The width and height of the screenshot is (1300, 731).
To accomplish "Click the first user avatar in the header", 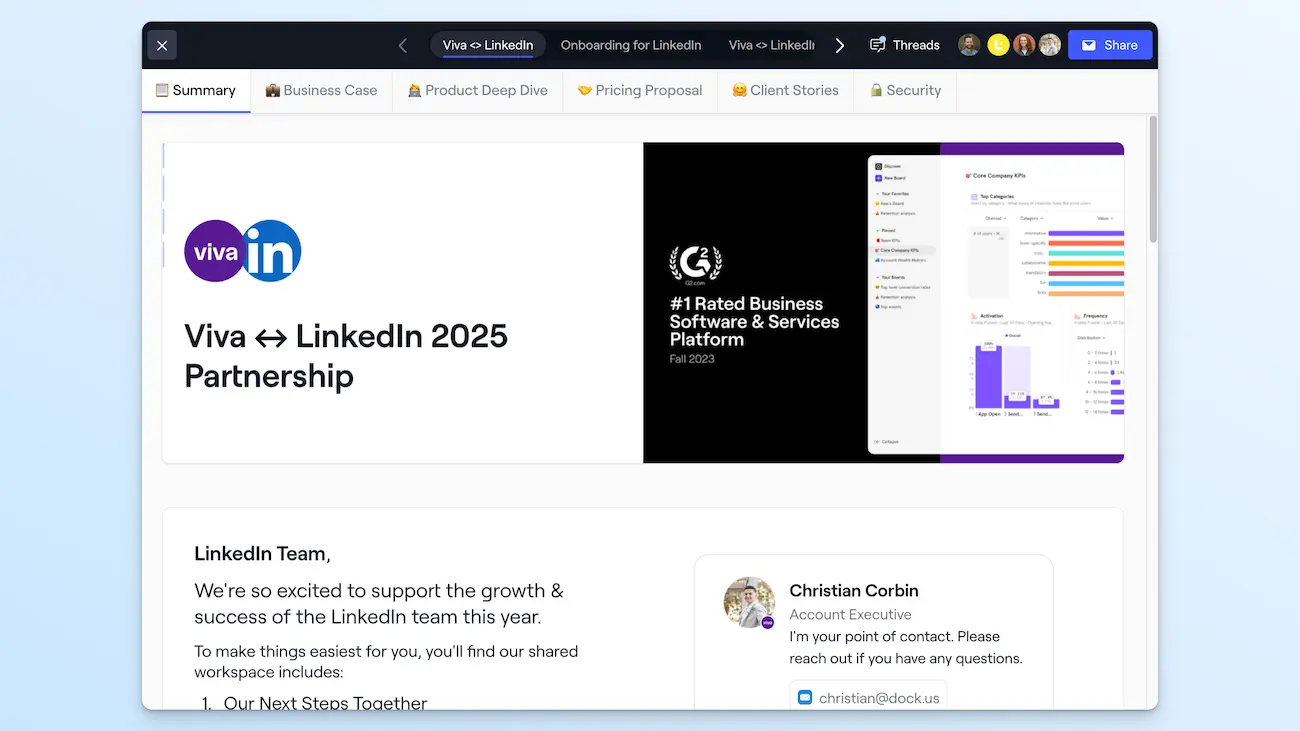I will click(969, 45).
